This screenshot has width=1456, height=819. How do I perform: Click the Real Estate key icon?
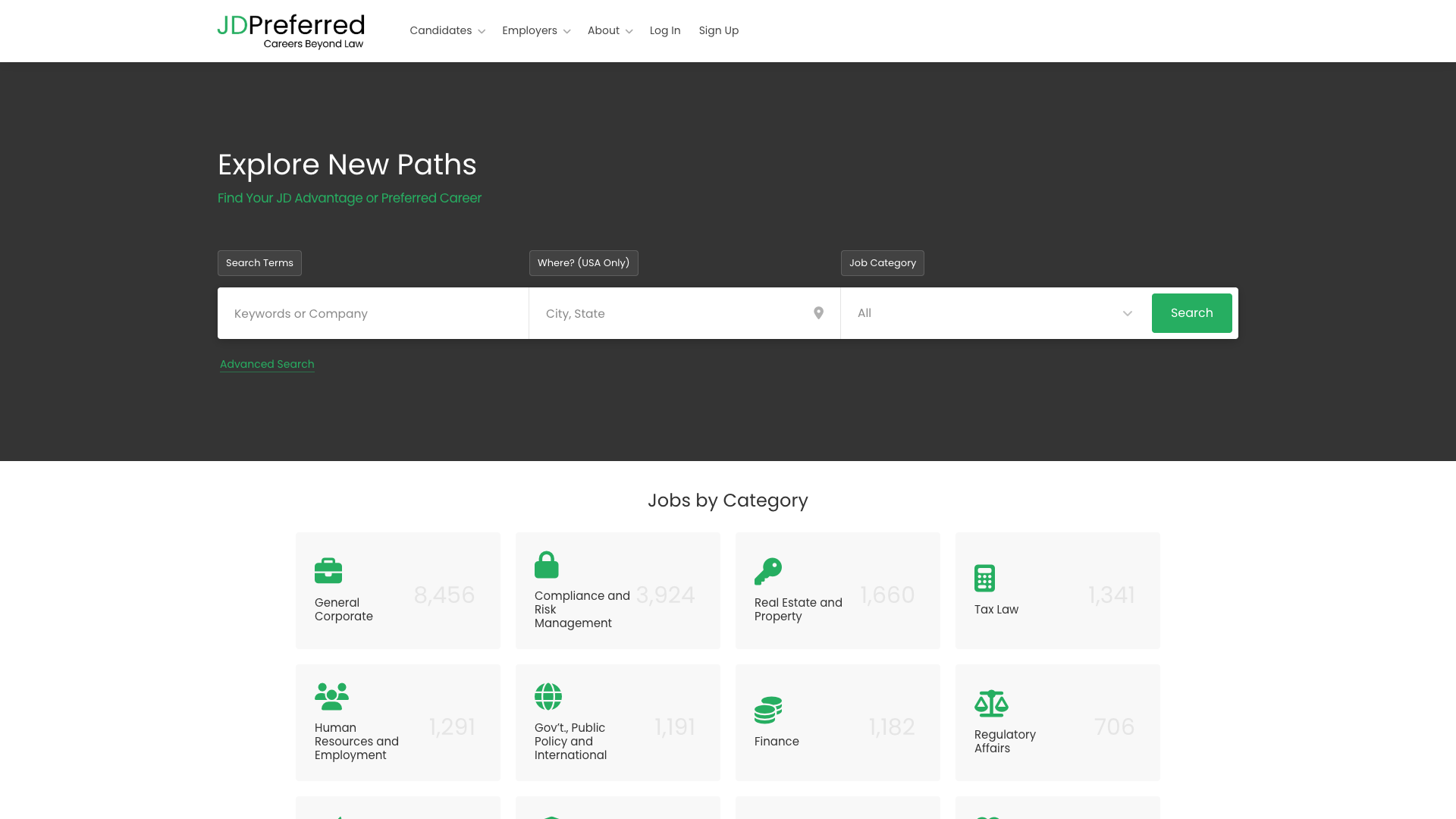click(x=767, y=571)
